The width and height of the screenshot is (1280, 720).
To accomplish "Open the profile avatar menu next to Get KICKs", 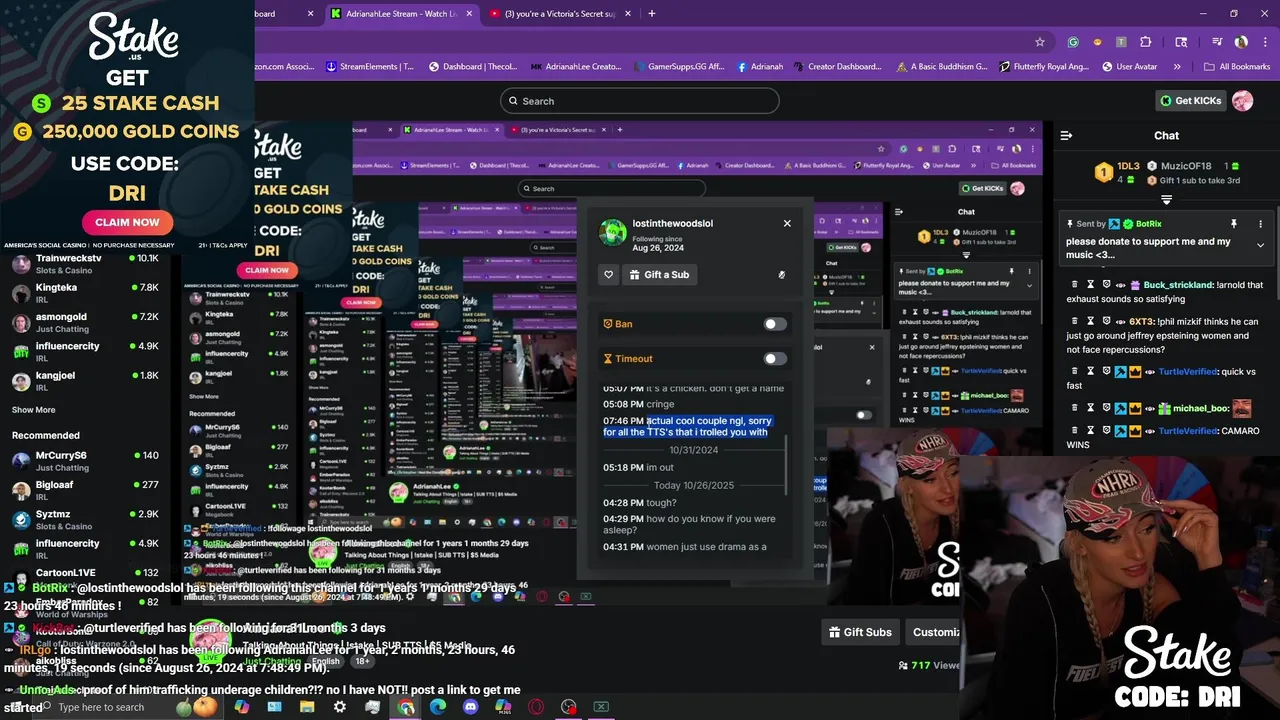I will pyautogui.click(x=1242, y=101).
